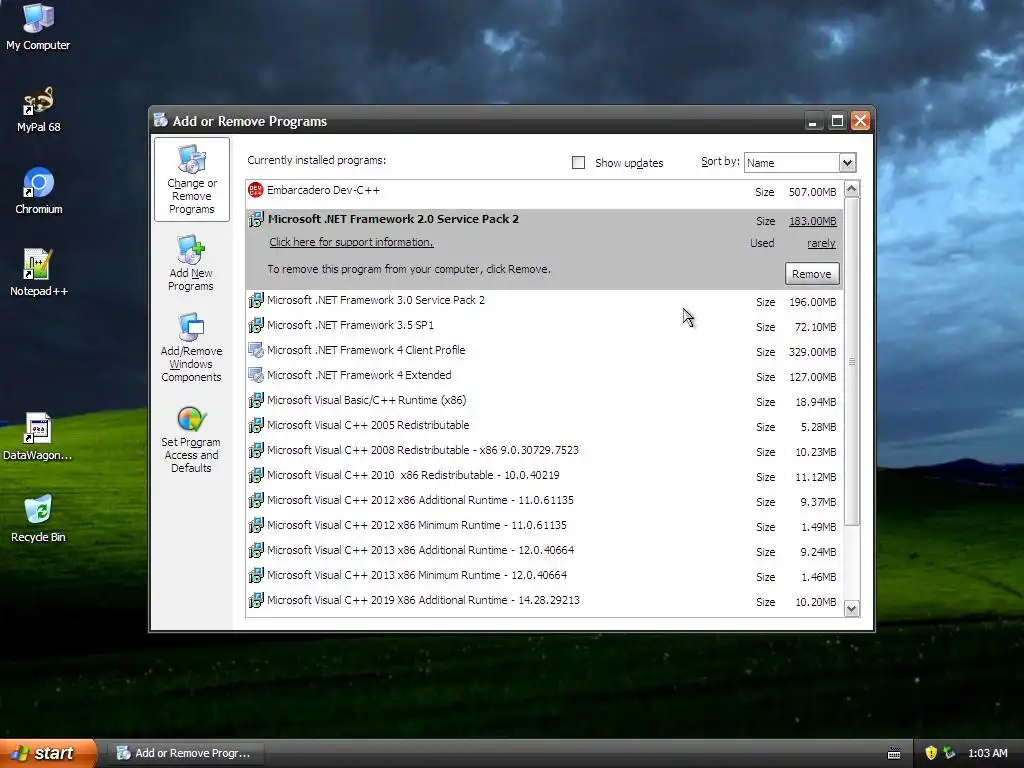Click the security shield tray icon
1024x768 pixels.
click(931, 753)
